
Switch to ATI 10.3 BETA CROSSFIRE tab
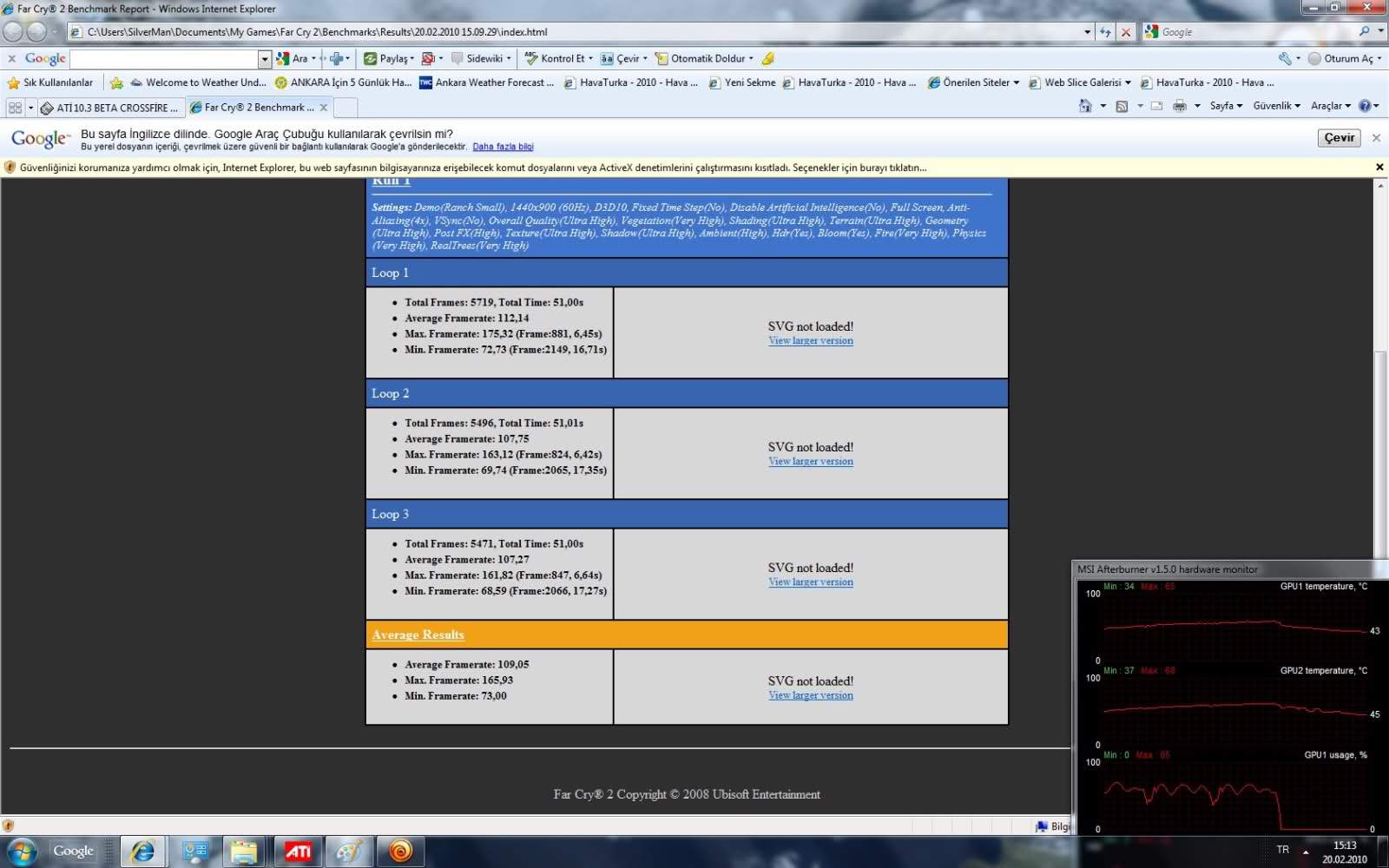point(111,108)
